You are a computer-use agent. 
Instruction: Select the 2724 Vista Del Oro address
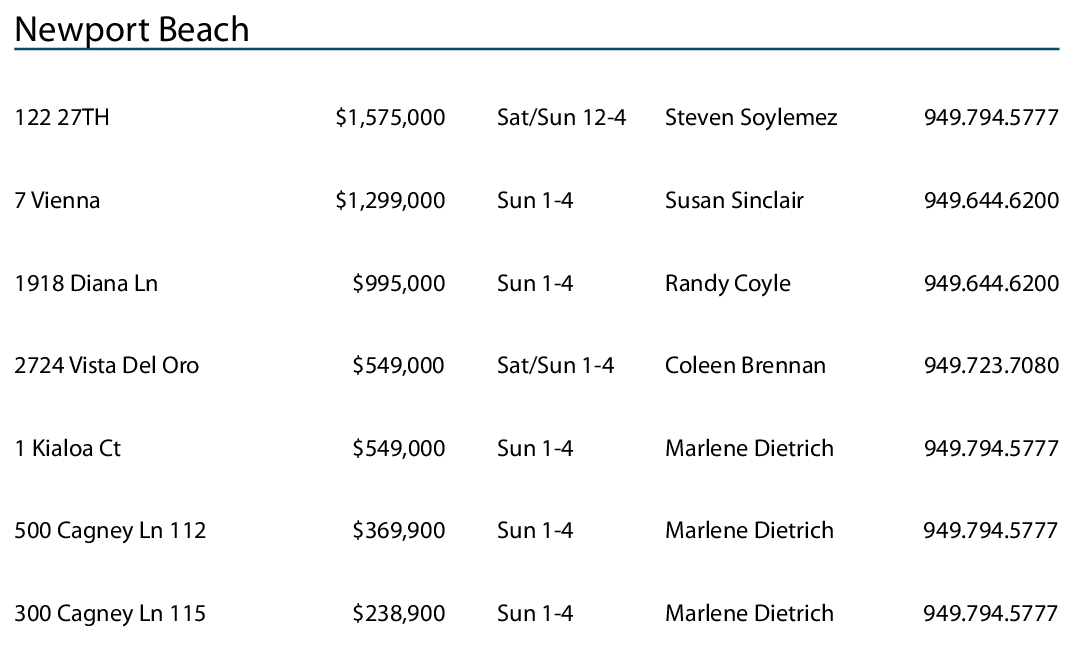pyautogui.click(x=106, y=366)
